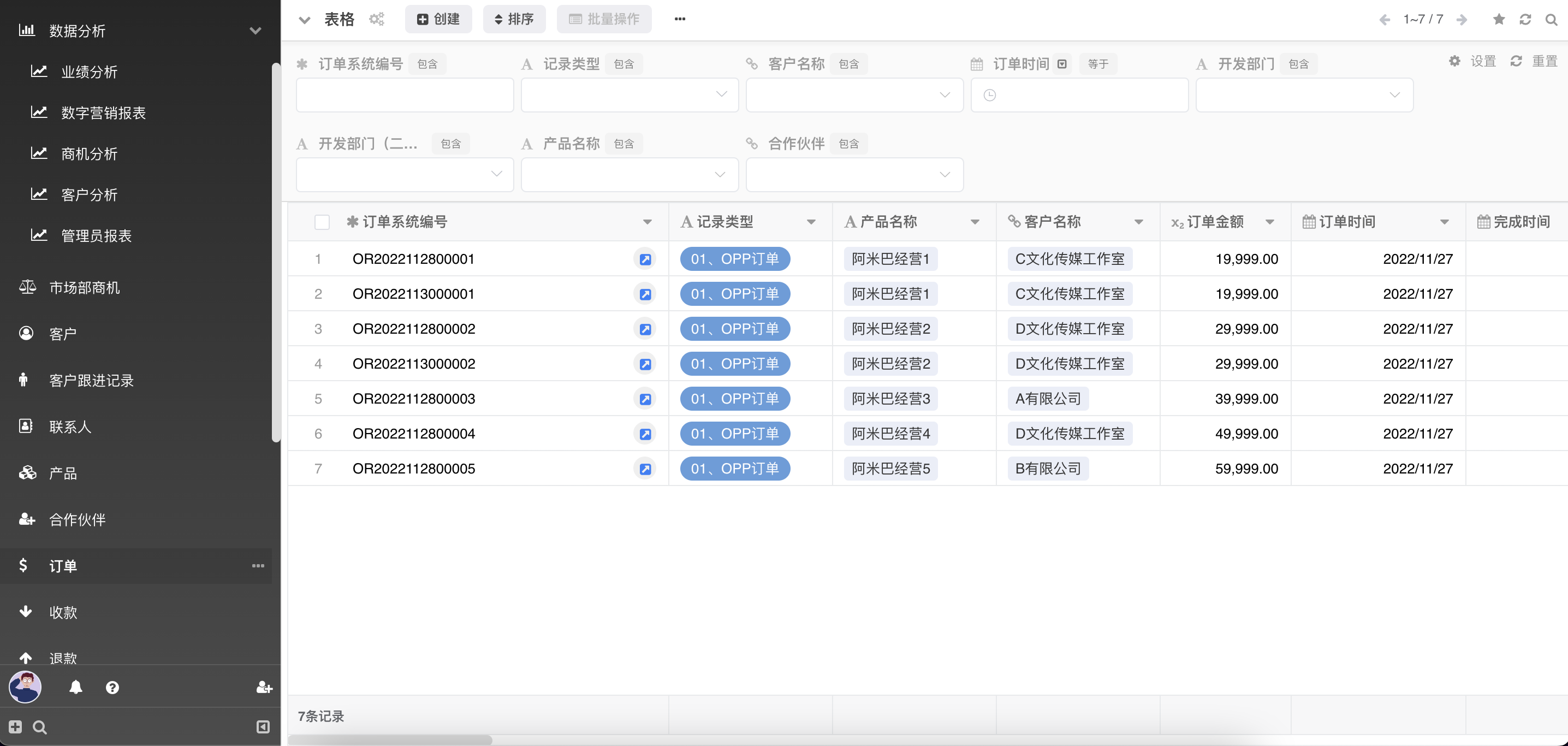Click the 01、OPP订单 tag in row 1
Image resolution: width=1568 pixels, height=746 pixels.
735,259
